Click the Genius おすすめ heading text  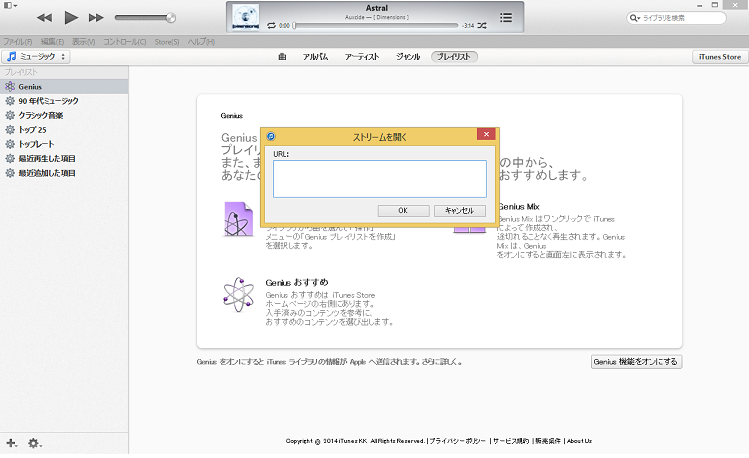(x=297, y=282)
